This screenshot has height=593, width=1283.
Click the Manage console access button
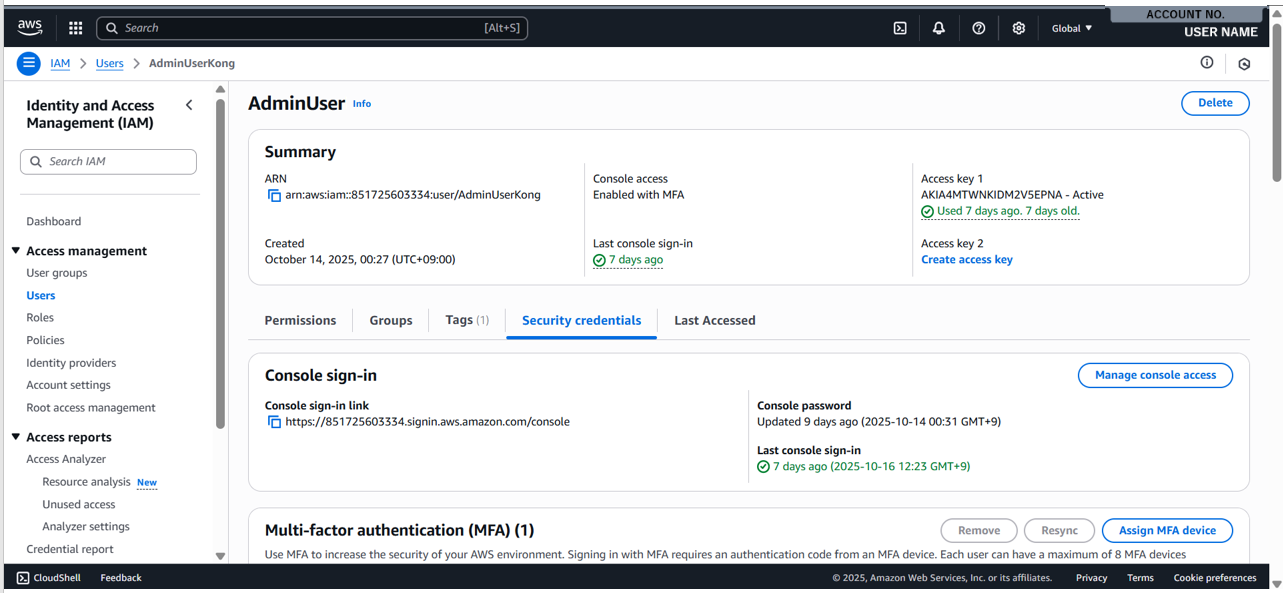[1154, 375]
